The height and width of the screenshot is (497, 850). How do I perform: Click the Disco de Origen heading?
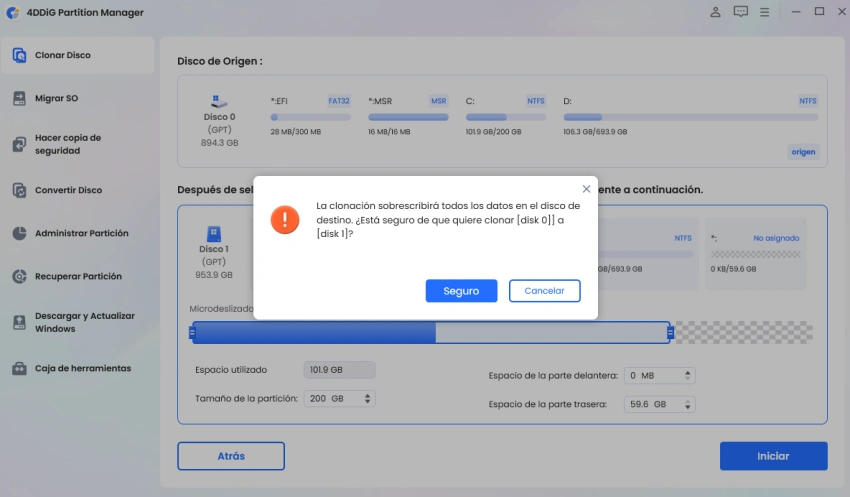pos(220,61)
